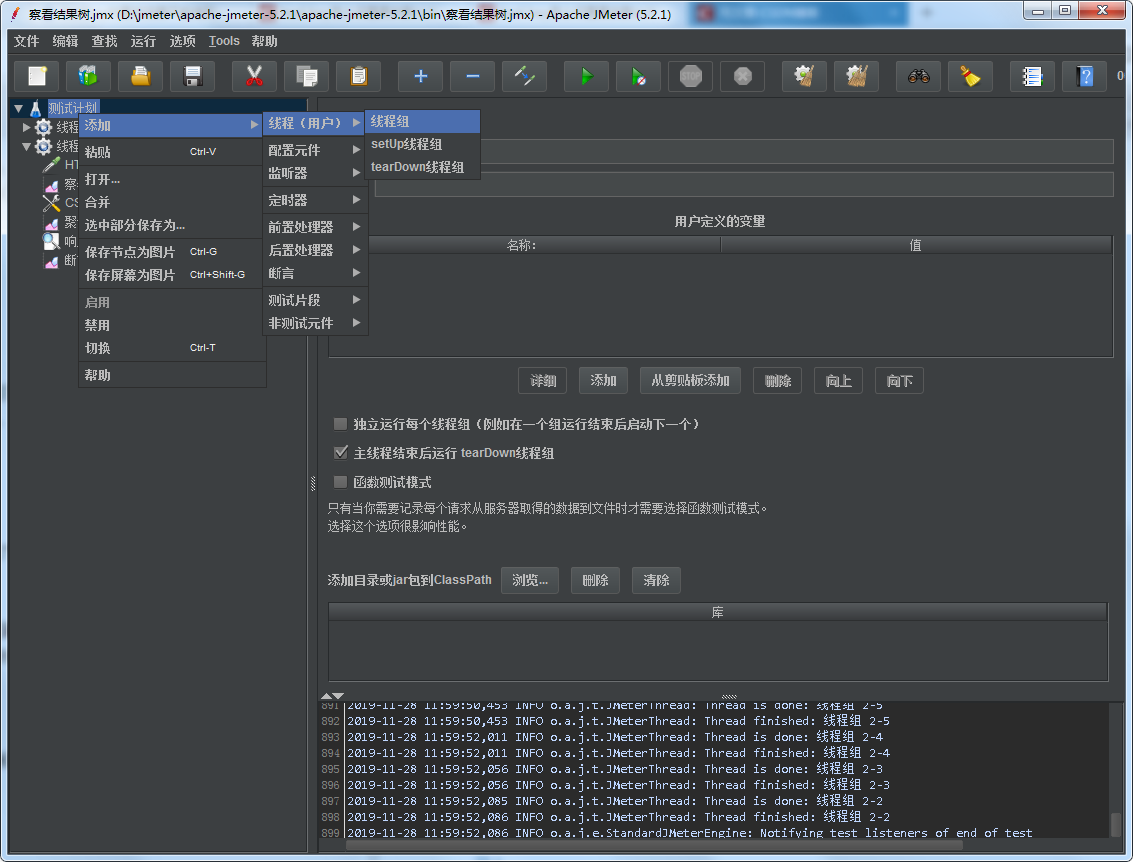The width and height of the screenshot is (1133, 862).
Task: Open the 监听器 submenu
Action: [315, 173]
